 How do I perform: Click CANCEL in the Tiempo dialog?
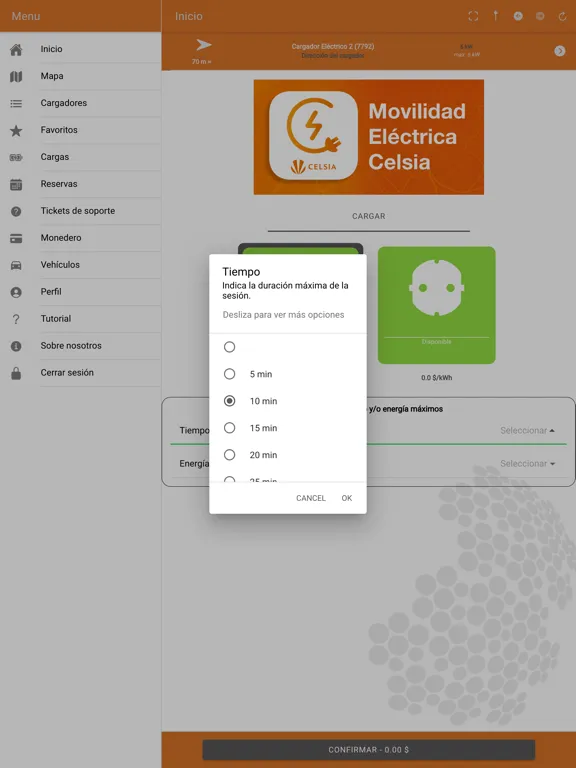pyautogui.click(x=311, y=498)
